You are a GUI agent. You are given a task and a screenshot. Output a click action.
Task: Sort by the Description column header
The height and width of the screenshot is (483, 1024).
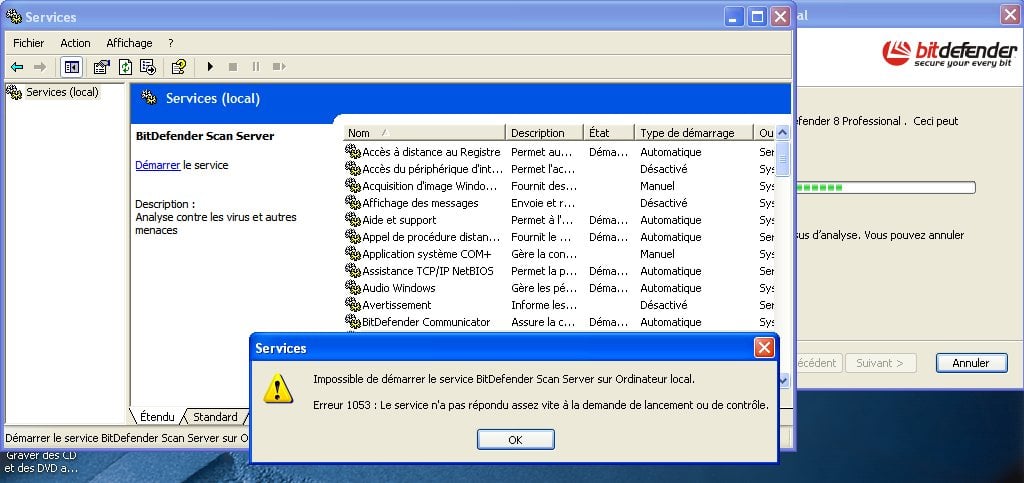pyautogui.click(x=544, y=132)
